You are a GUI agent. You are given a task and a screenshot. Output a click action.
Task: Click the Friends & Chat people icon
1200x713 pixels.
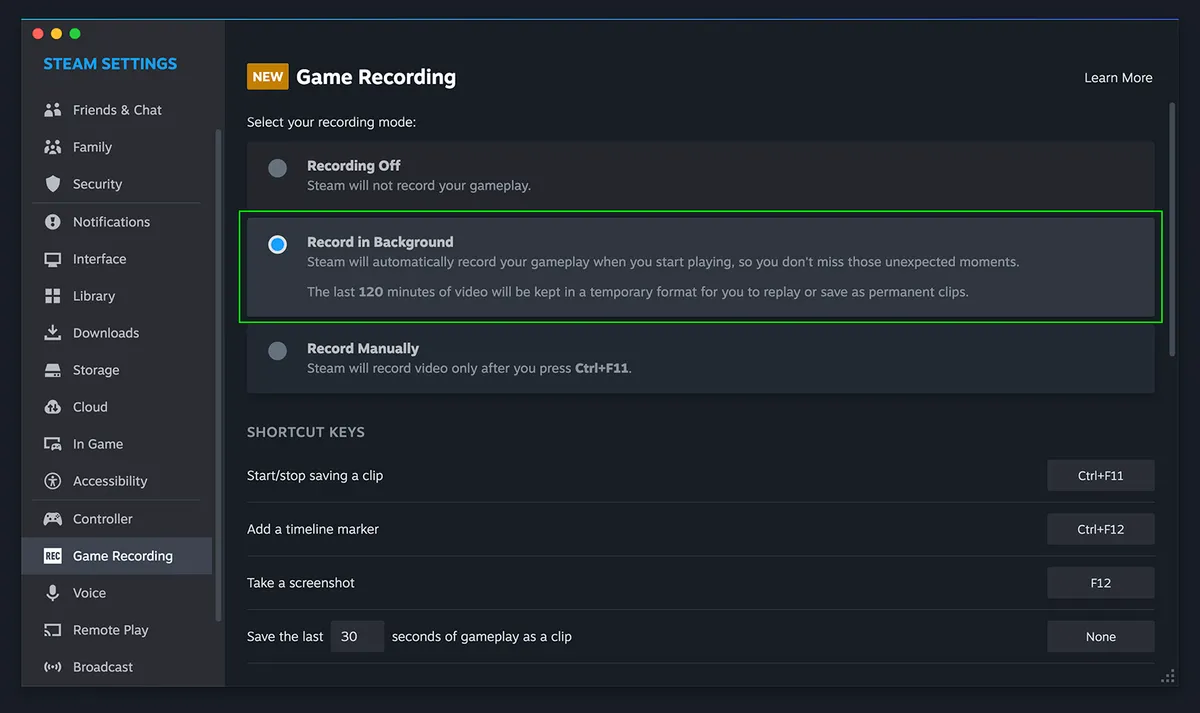click(x=53, y=110)
